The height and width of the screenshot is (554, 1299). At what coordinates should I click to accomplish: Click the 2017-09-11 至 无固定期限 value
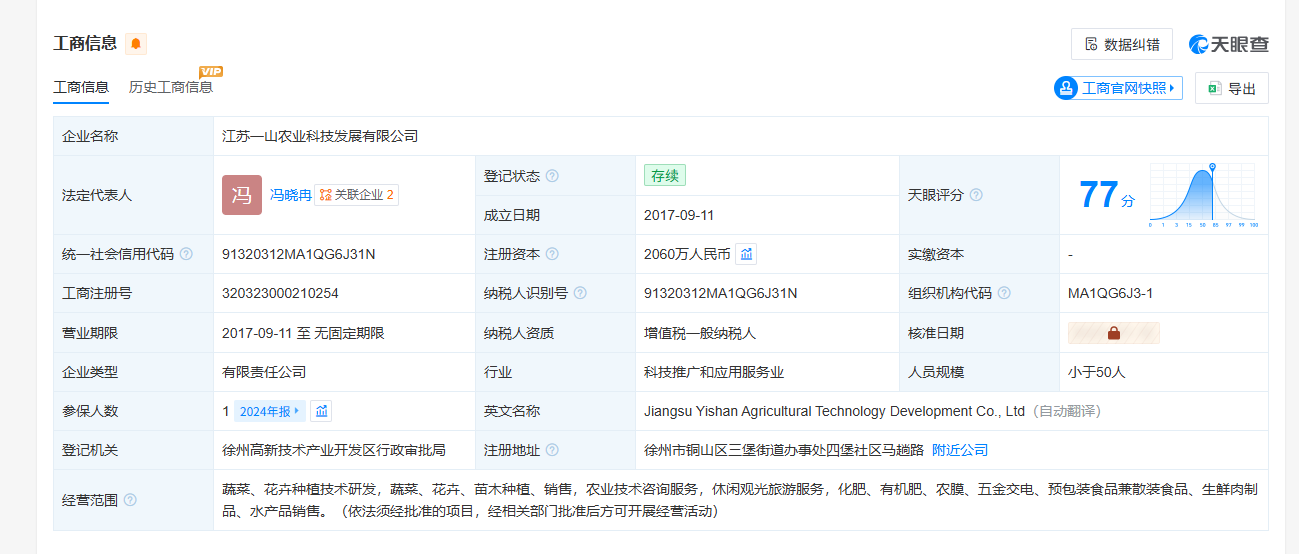303,333
